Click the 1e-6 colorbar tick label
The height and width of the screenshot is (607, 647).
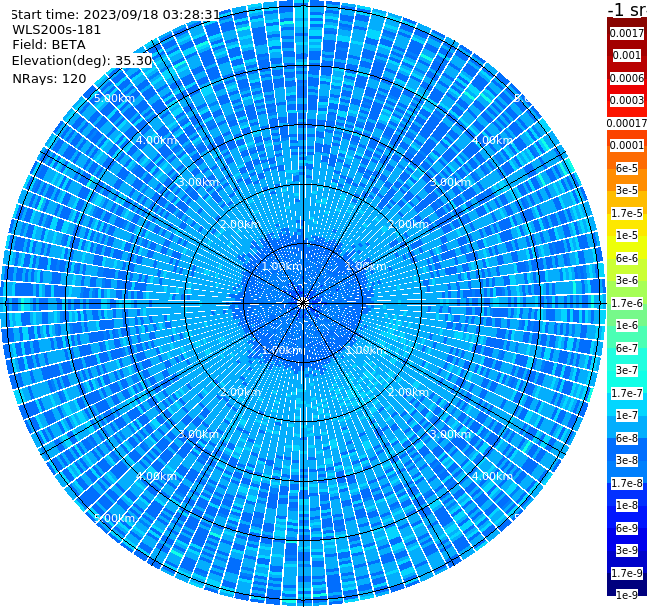[627, 325]
